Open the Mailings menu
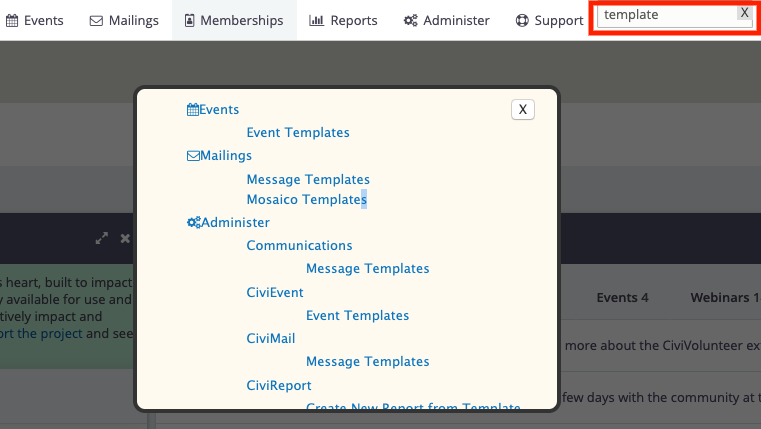The width and height of the screenshot is (761, 429). coord(124,20)
